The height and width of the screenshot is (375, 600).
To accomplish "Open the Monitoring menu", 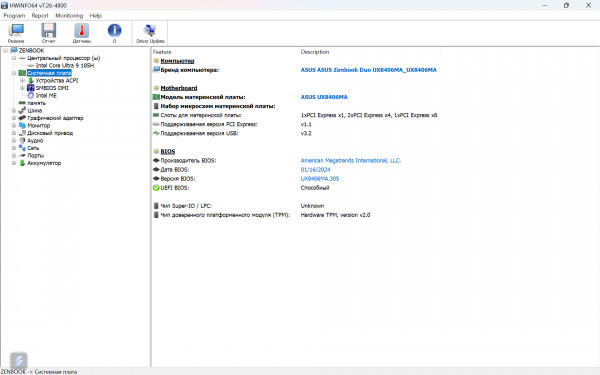I will coord(69,16).
